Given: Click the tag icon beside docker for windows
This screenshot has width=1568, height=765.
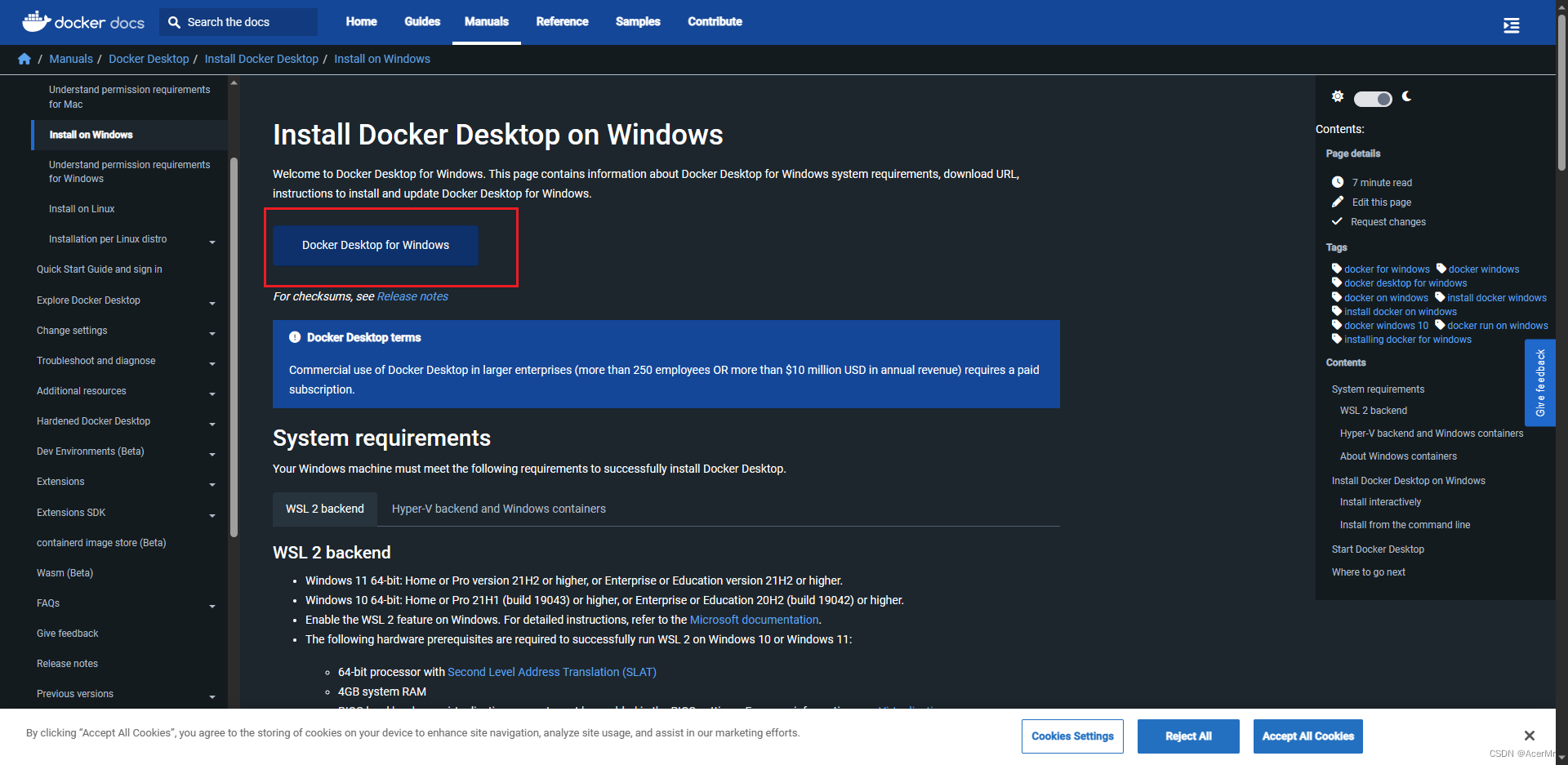Looking at the screenshot, I should (x=1337, y=269).
